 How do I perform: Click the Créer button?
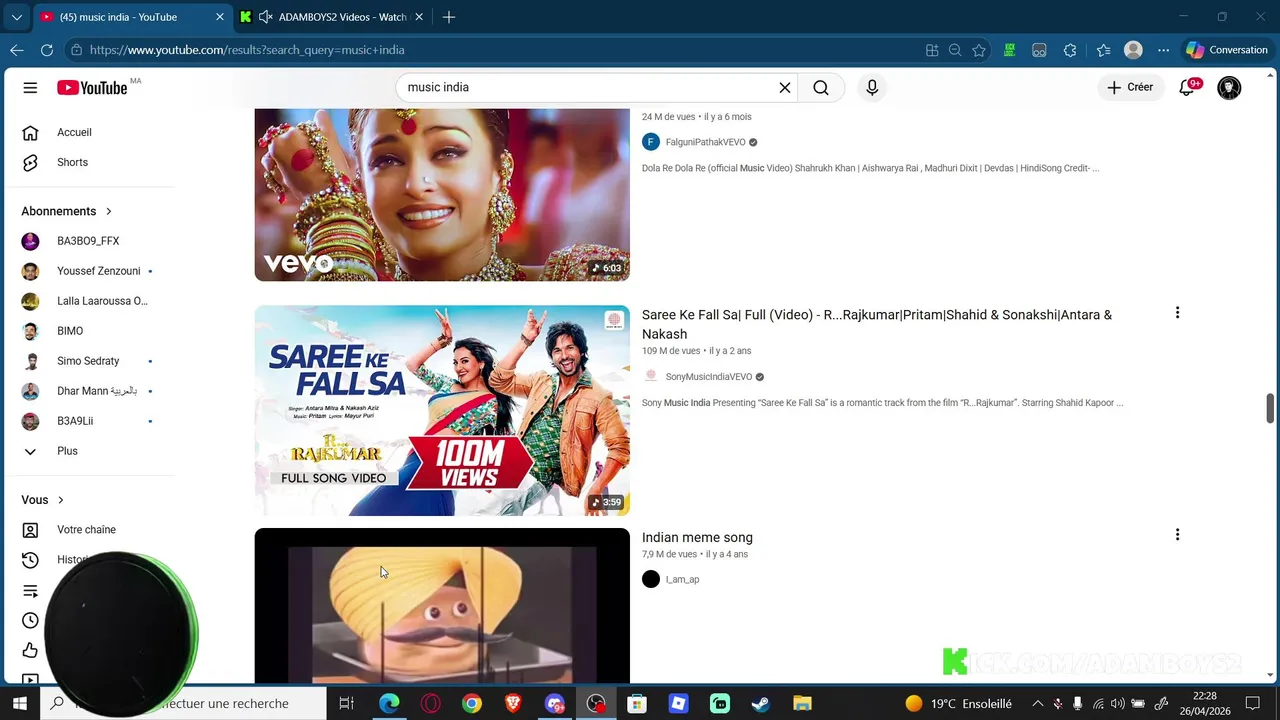[1130, 88]
